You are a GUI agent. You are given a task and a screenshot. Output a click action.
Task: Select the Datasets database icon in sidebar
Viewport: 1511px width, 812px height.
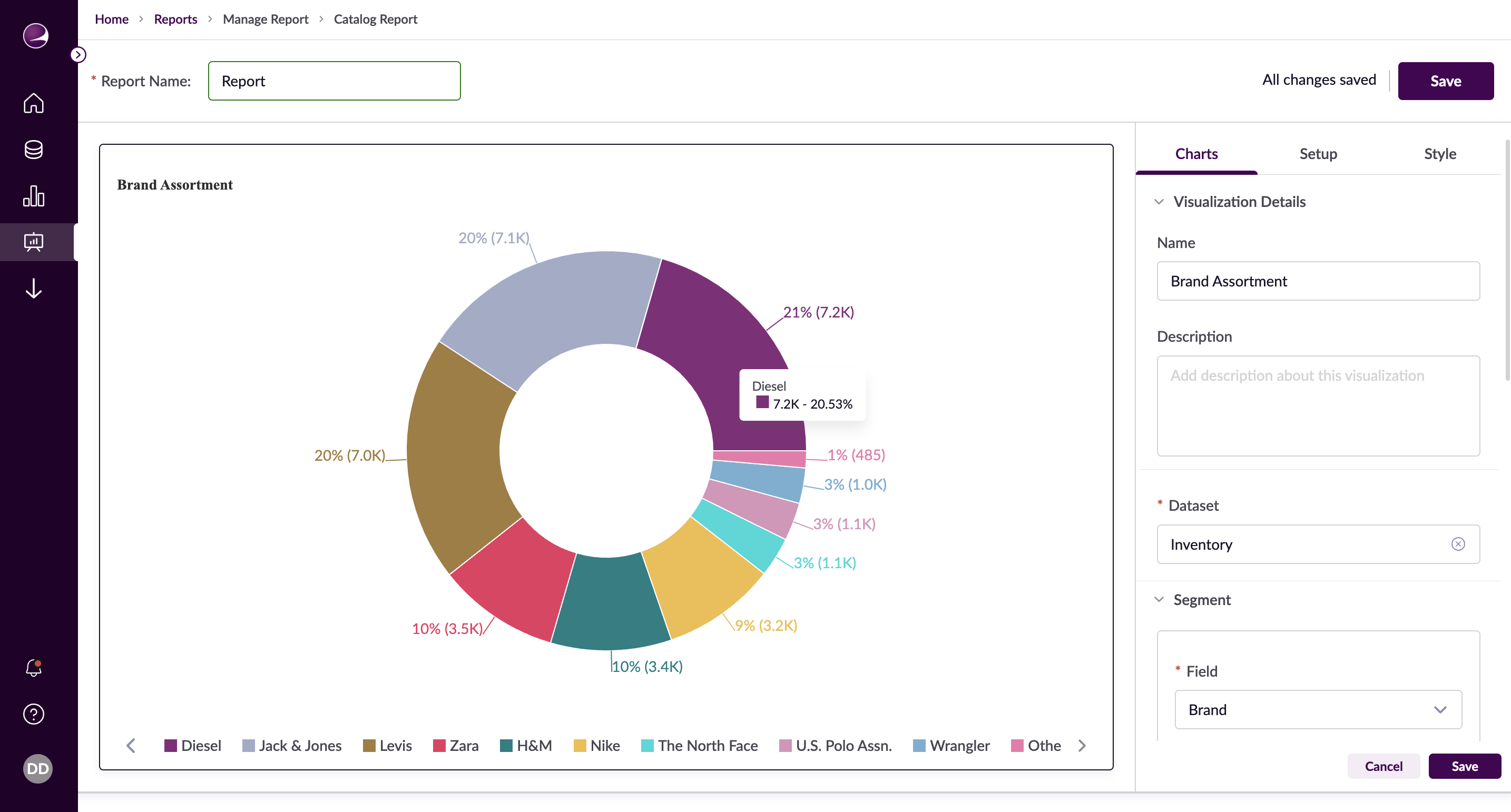33,150
